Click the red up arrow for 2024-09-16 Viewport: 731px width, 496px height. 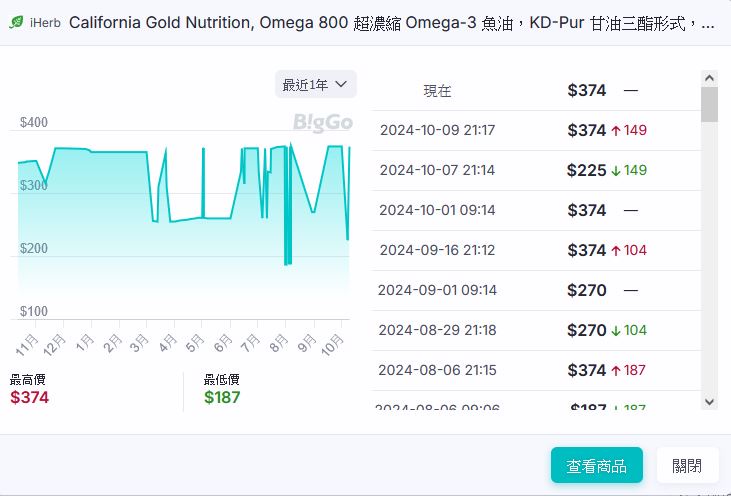(616, 250)
